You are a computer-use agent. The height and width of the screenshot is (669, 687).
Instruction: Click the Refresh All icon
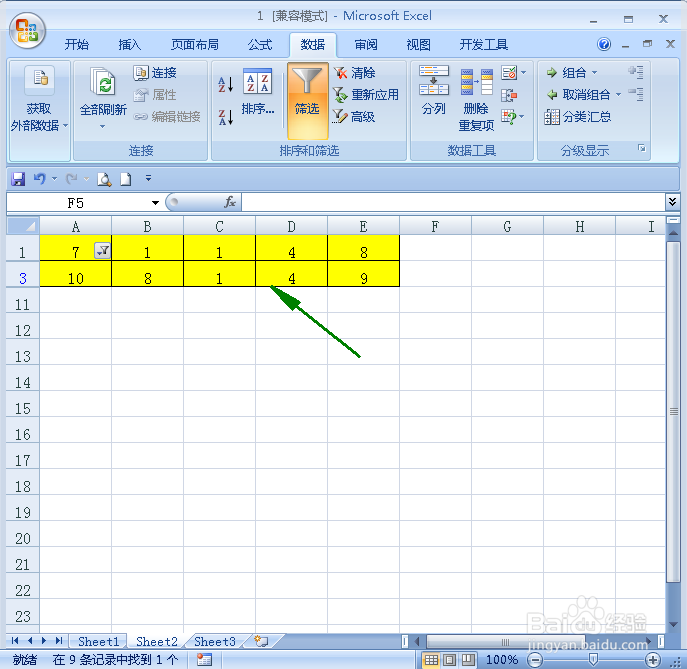click(103, 83)
